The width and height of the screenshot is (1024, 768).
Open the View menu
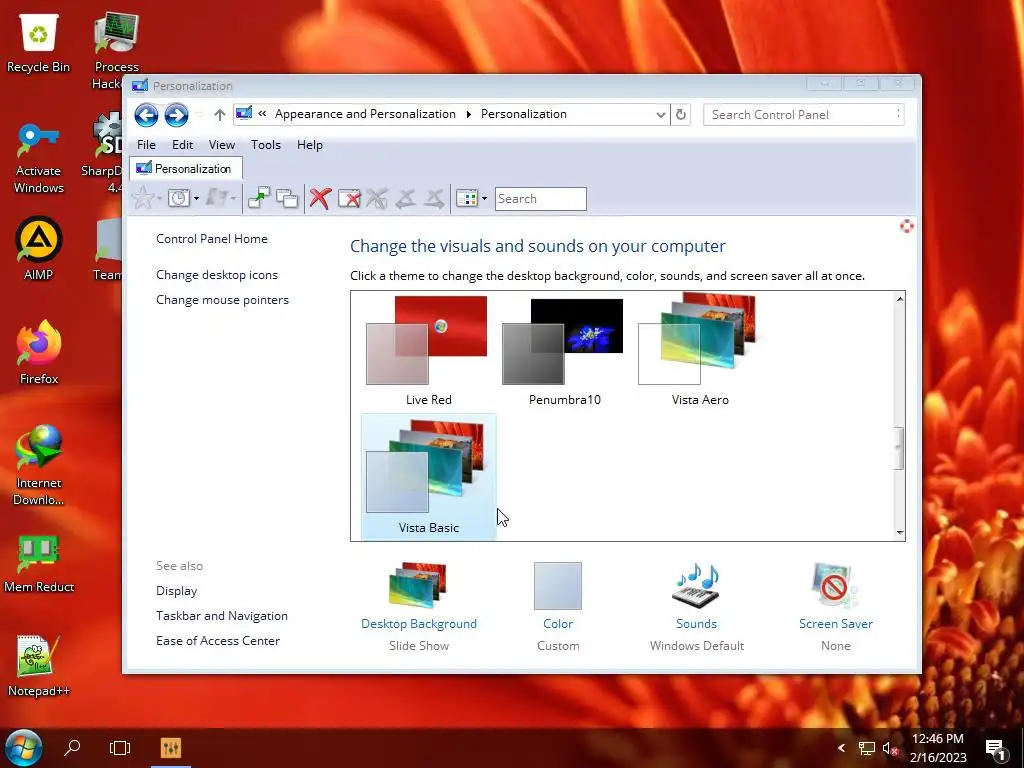221,145
